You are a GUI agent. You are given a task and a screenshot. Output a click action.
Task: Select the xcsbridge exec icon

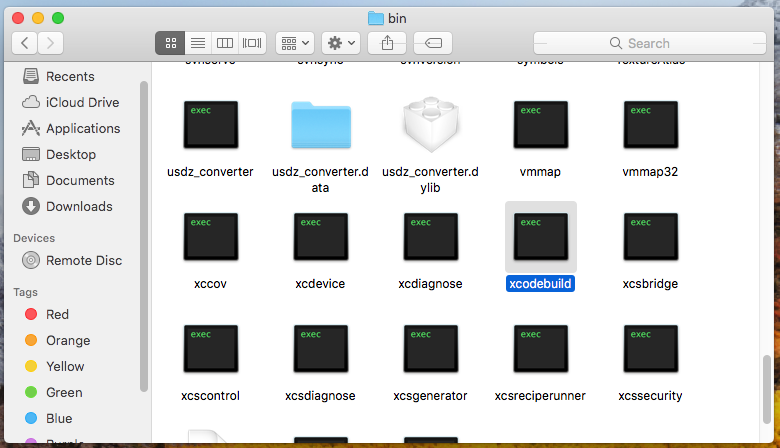(x=651, y=237)
